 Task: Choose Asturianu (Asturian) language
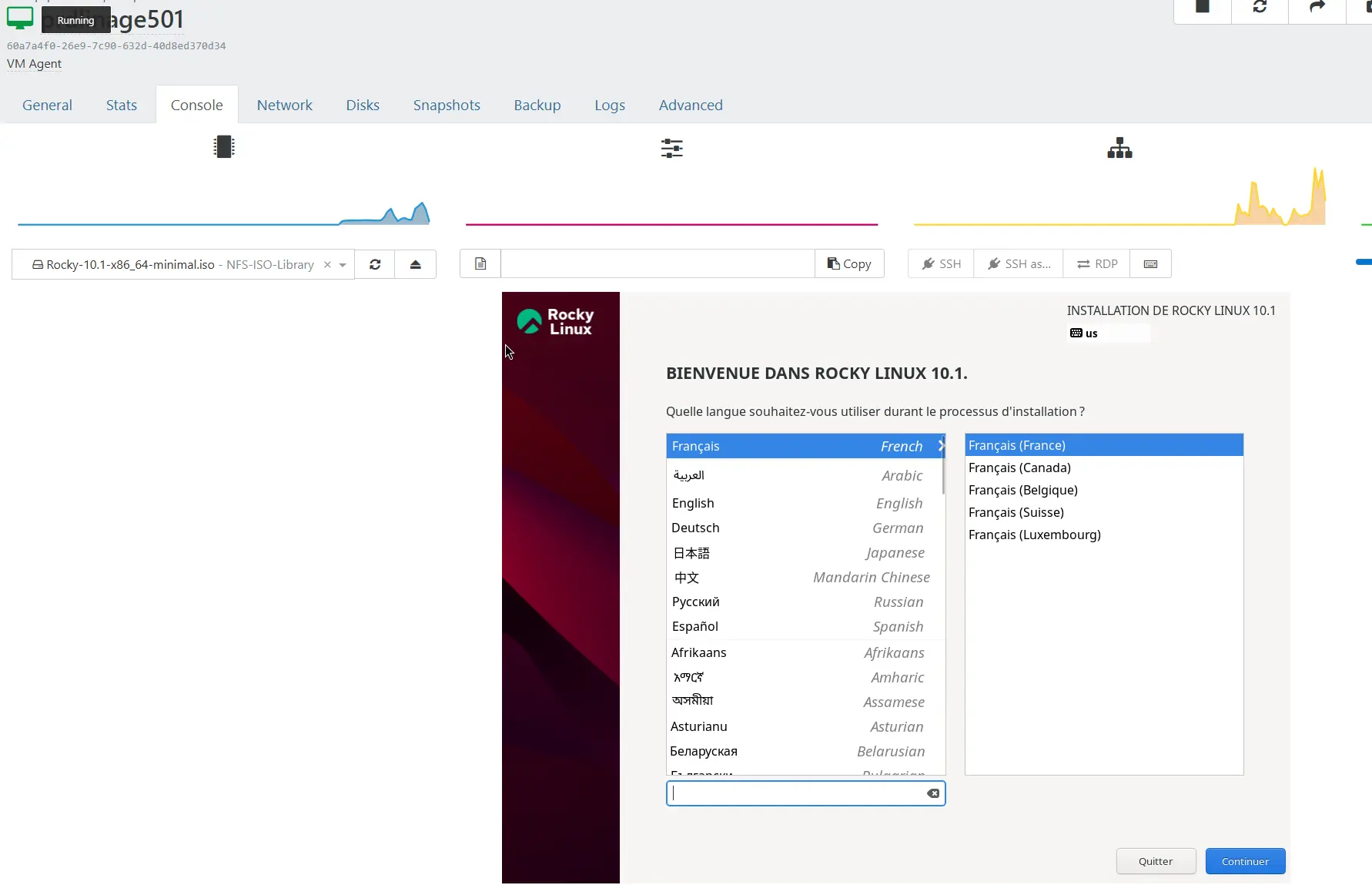point(805,726)
